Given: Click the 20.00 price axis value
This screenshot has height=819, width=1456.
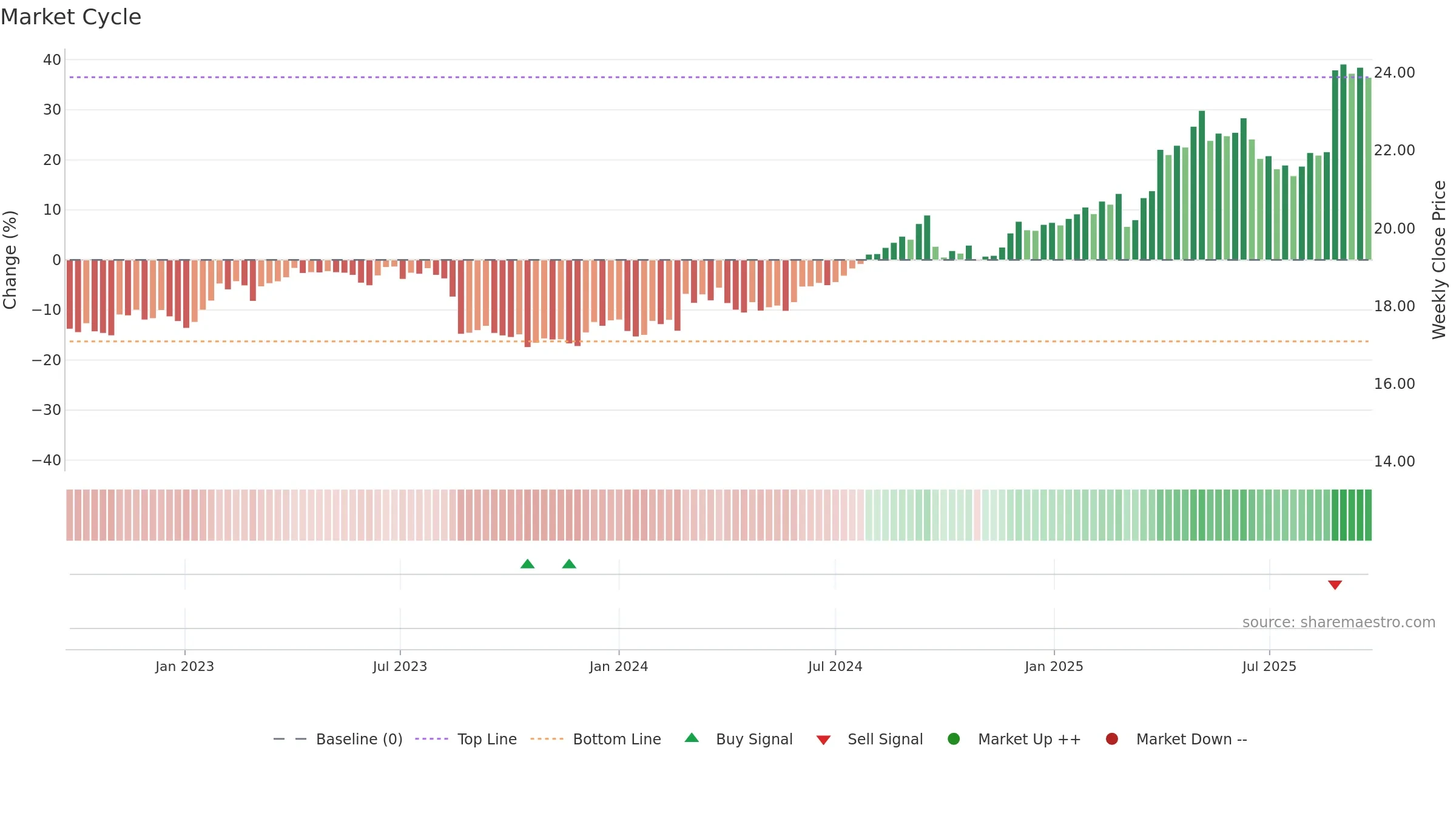Looking at the screenshot, I should (1394, 229).
